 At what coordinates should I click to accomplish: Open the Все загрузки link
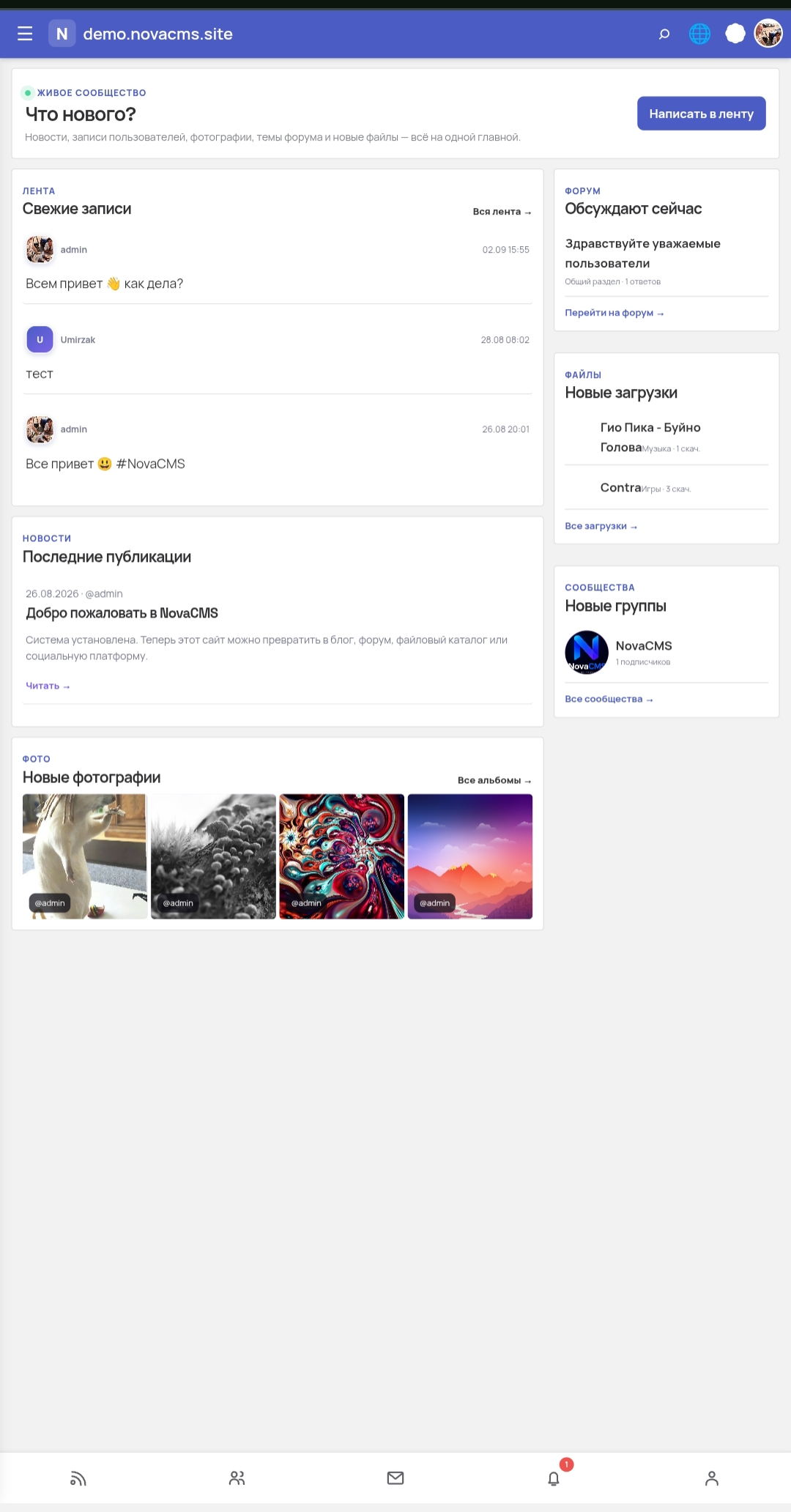(x=601, y=526)
